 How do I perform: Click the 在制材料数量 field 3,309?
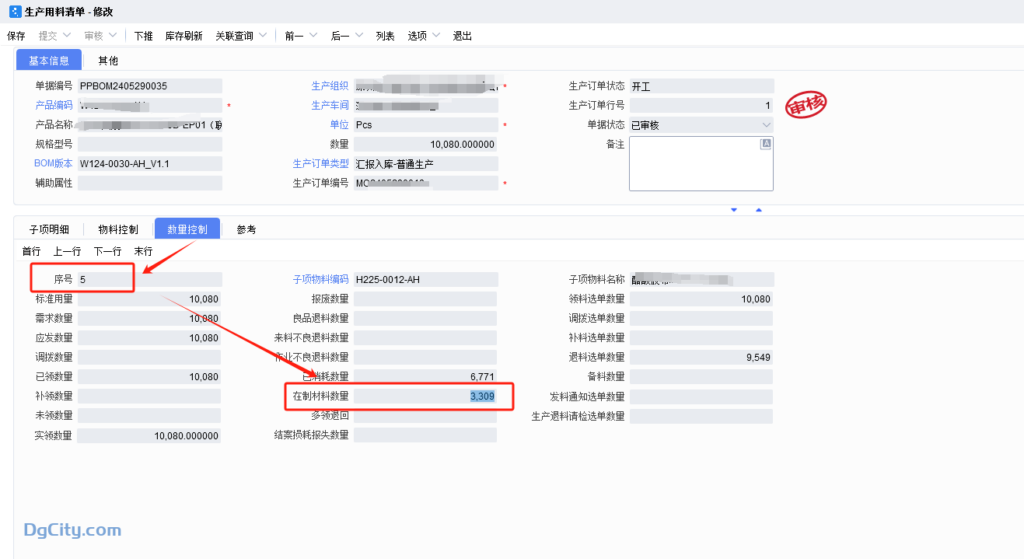coord(426,396)
